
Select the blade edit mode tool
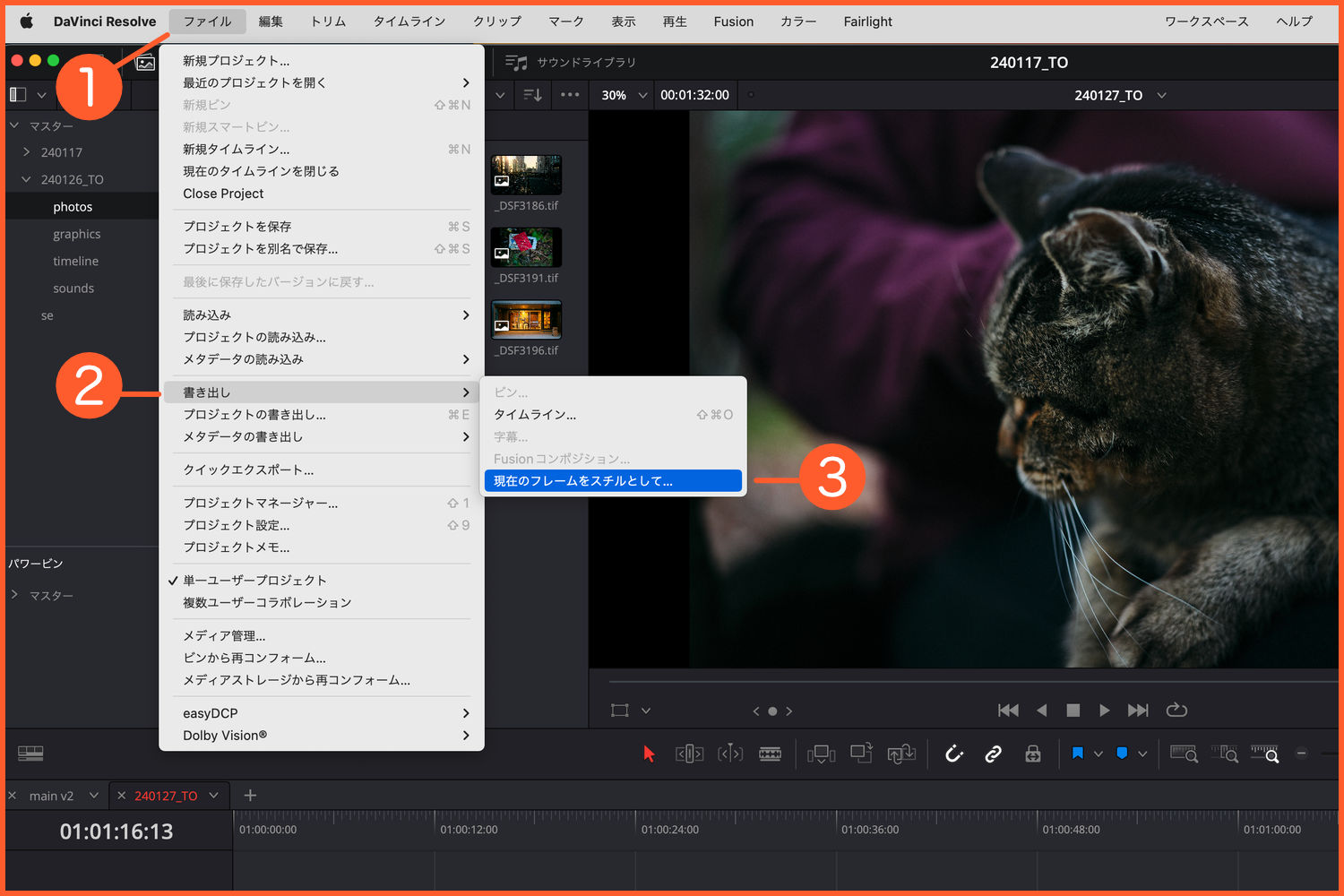[x=771, y=754]
